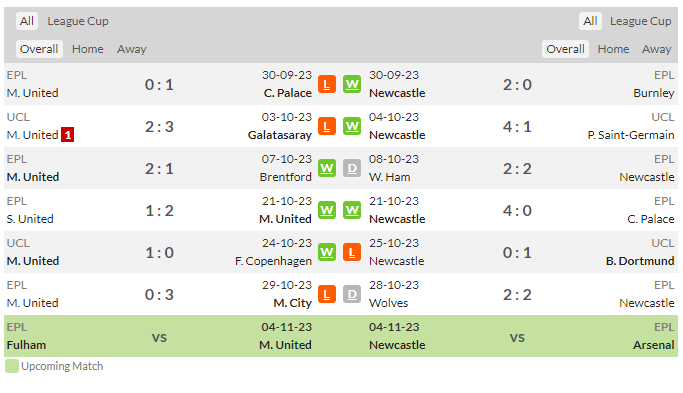Click the D badge for the Wolves match
This screenshot has width=683, height=393.
coord(352,295)
